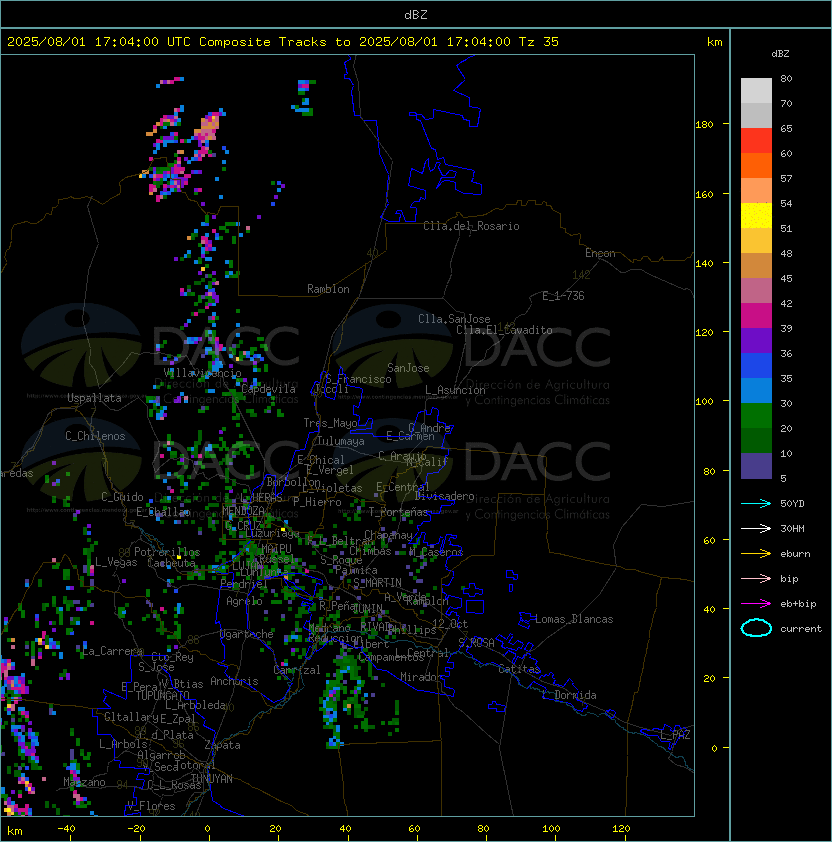This screenshot has height=842, width=832.
Task: Click the '180' tick label on the right axis
Action: point(704,125)
